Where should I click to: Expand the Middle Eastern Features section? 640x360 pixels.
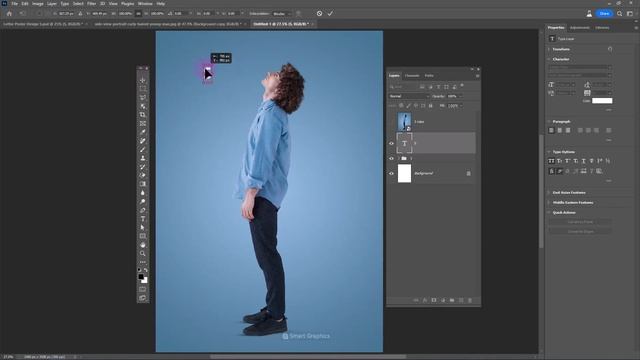(549, 202)
